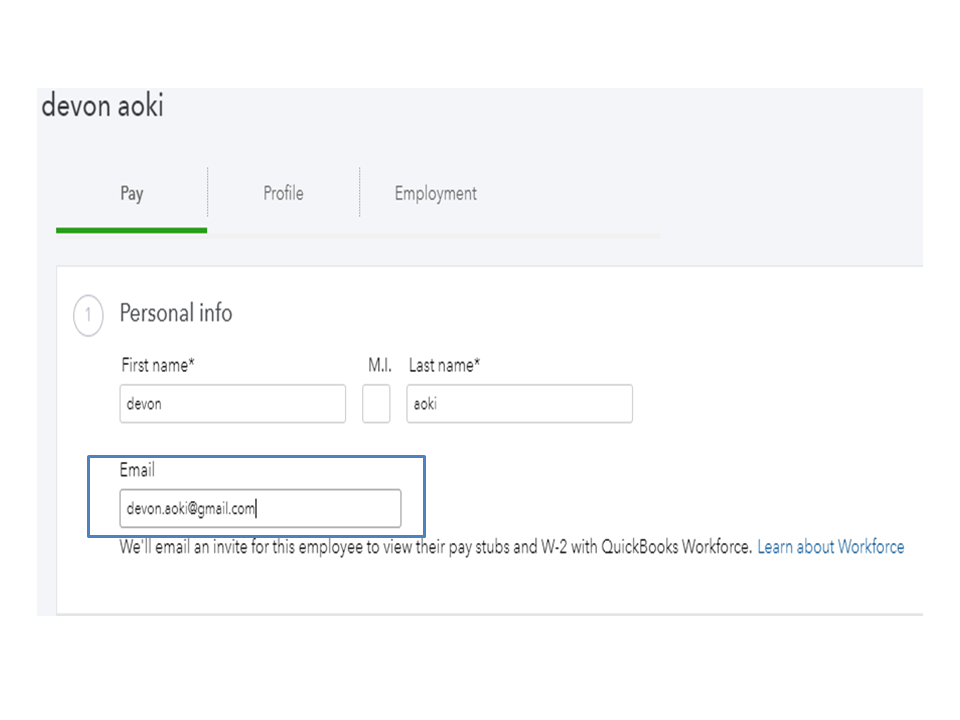Go to the Employment tab
This screenshot has height=720, width=960.
(x=435, y=194)
